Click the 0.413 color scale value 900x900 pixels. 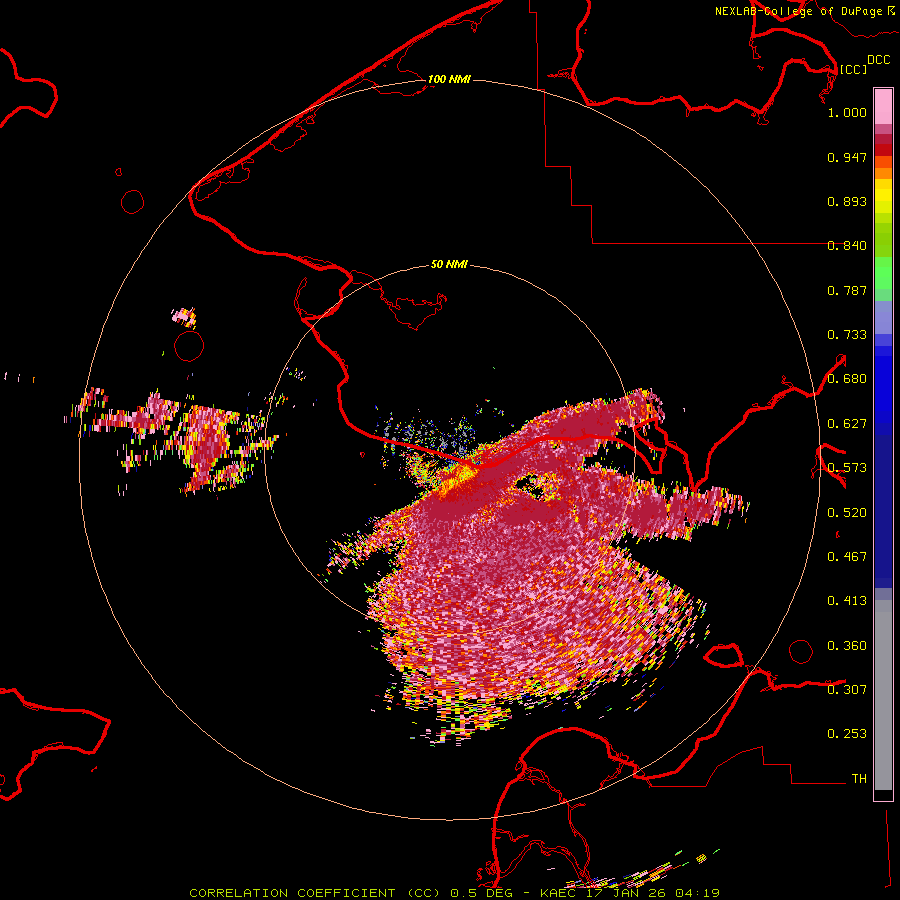[x=847, y=601]
